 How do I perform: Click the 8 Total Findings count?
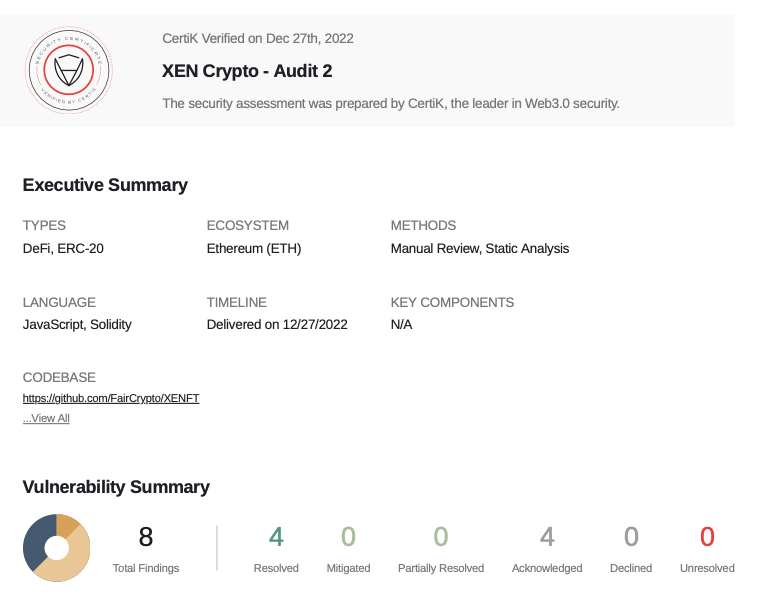146,537
